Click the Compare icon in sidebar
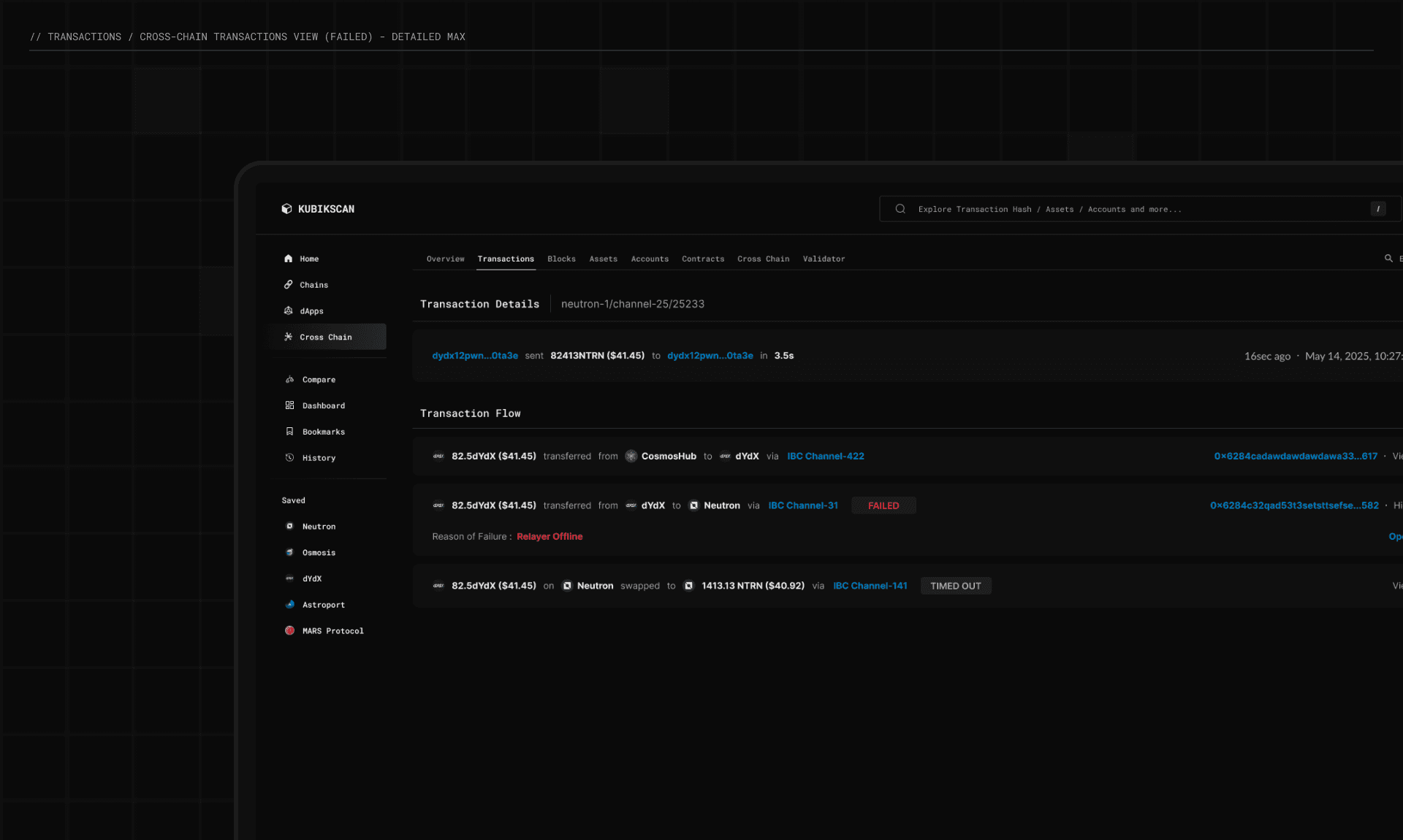Viewport: 1403px width, 840px height. pyautogui.click(x=290, y=380)
